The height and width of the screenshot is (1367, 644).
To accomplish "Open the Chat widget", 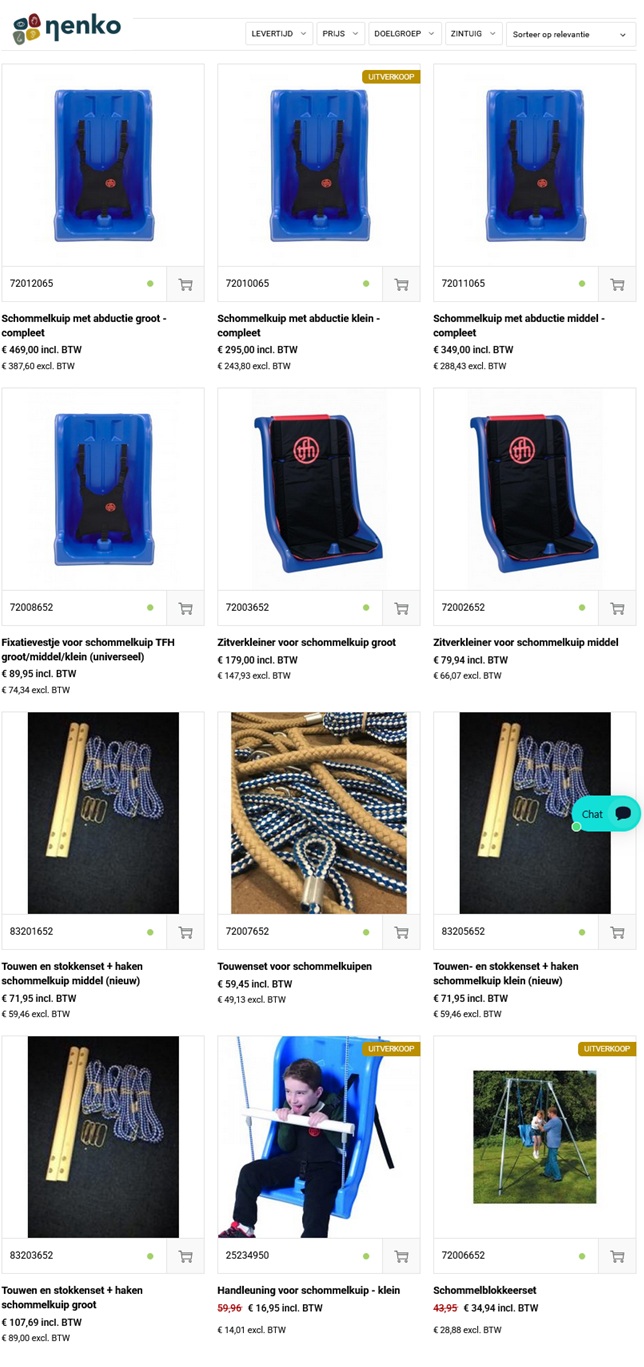I will 606,814.
